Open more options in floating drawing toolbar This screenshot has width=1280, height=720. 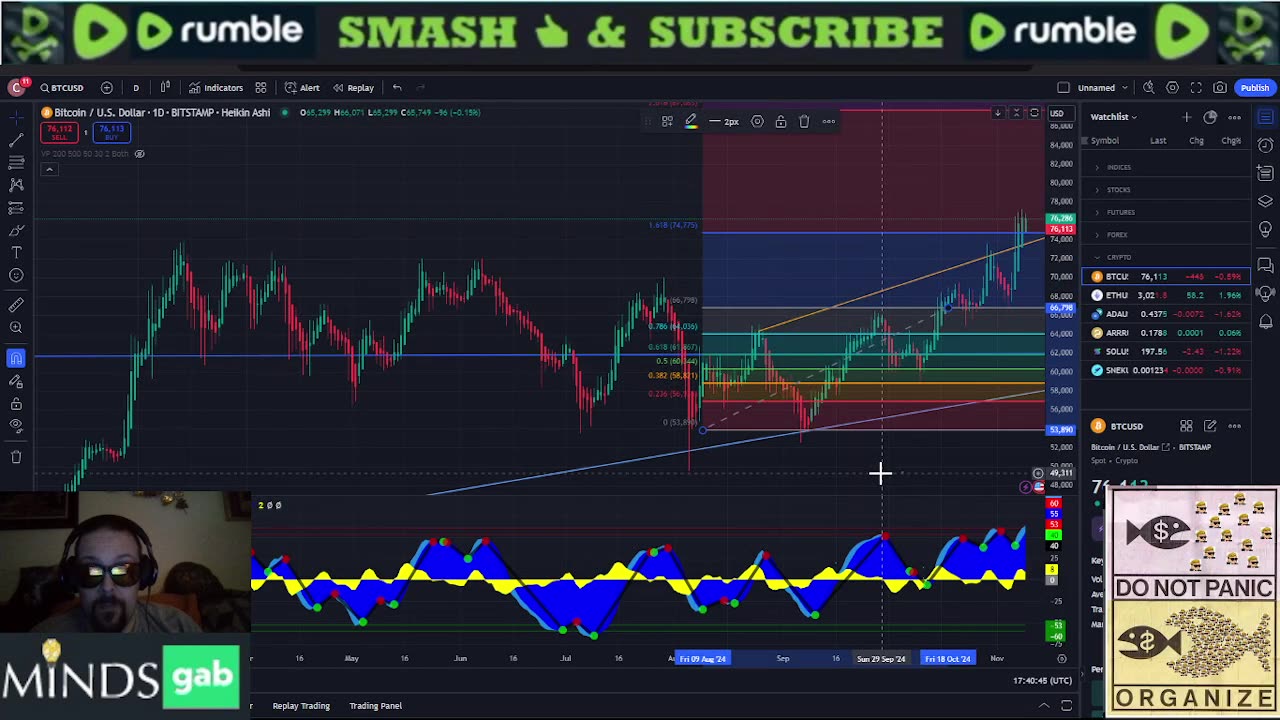coord(829,122)
